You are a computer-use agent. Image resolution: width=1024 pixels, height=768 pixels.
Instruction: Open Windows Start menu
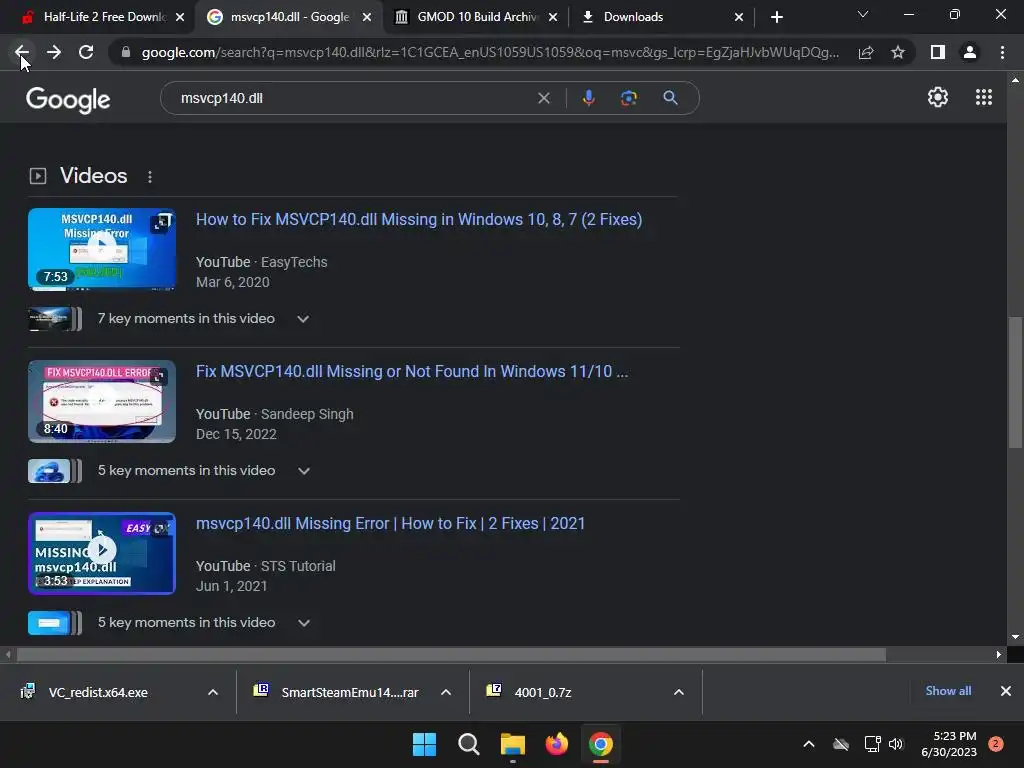(424, 744)
